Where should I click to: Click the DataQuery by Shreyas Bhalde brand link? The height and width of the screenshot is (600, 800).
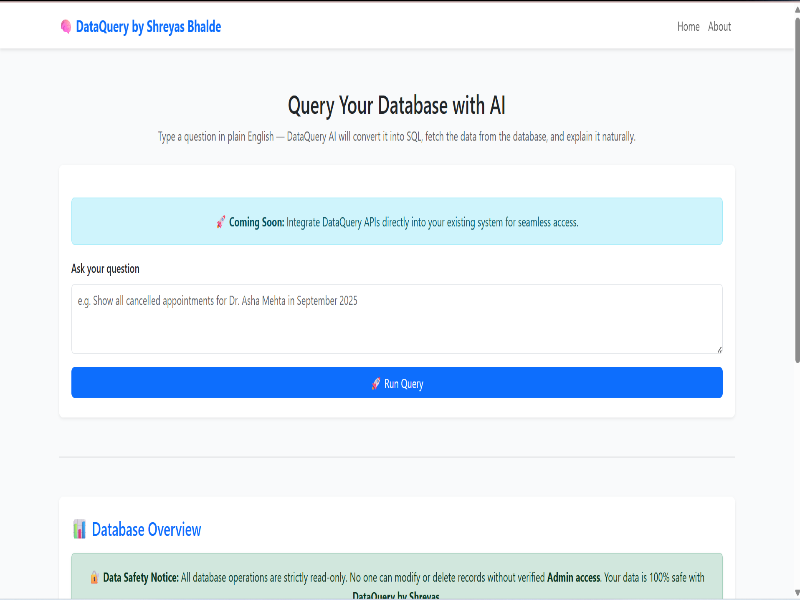pos(146,26)
